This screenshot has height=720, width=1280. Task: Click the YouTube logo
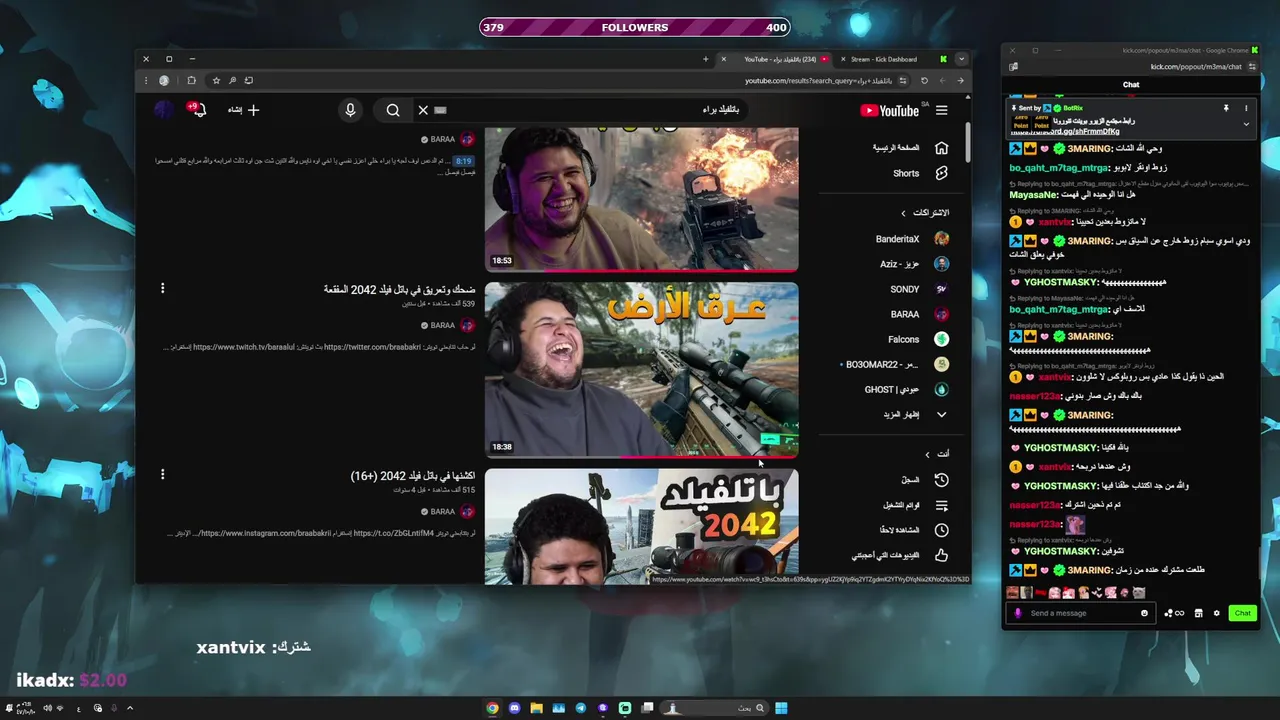click(x=889, y=111)
